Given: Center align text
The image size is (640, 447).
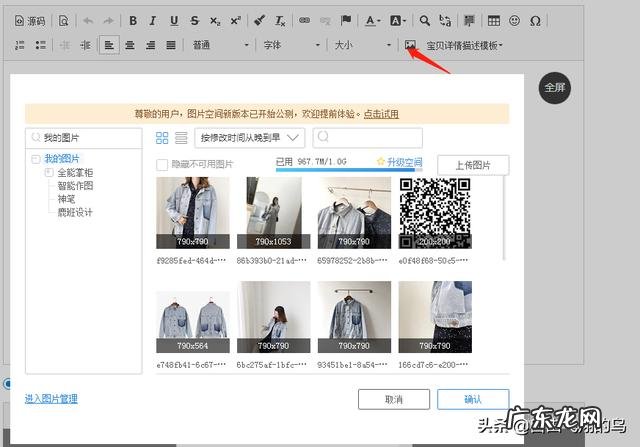Looking at the screenshot, I should point(130,45).
